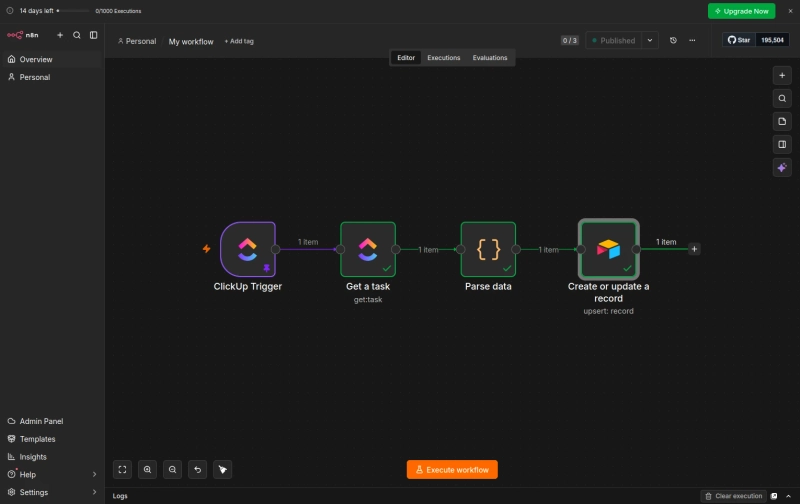Click the Personal breadcrumb
800x504 pixels.
pyautogui.click(x=137, y=41)
